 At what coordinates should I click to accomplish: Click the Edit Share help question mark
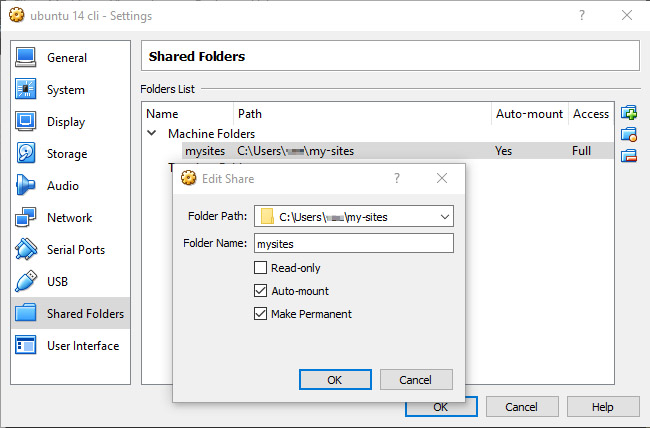pos(397,178)
